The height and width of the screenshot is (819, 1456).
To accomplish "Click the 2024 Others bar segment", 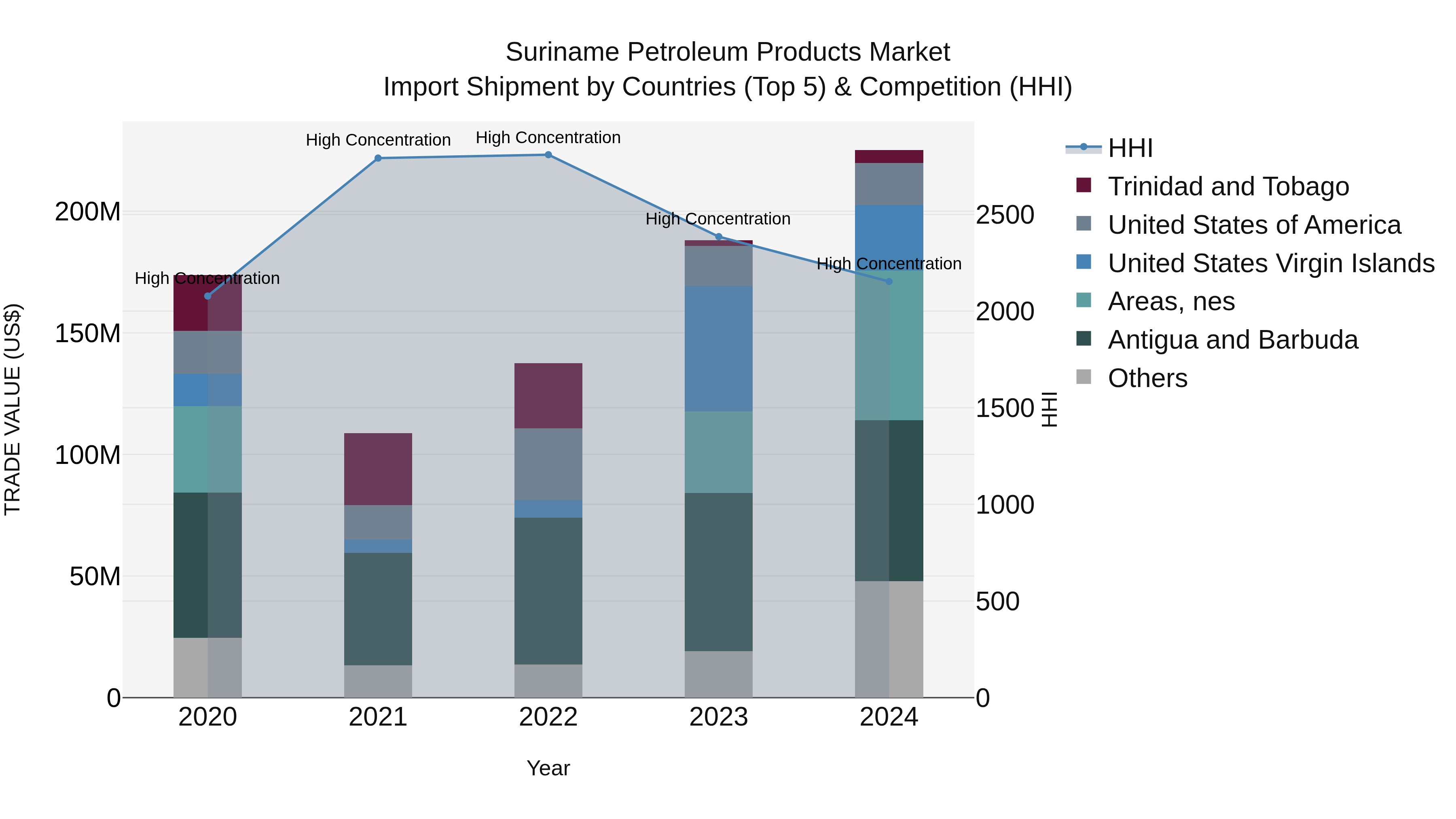I will point(889,639).
